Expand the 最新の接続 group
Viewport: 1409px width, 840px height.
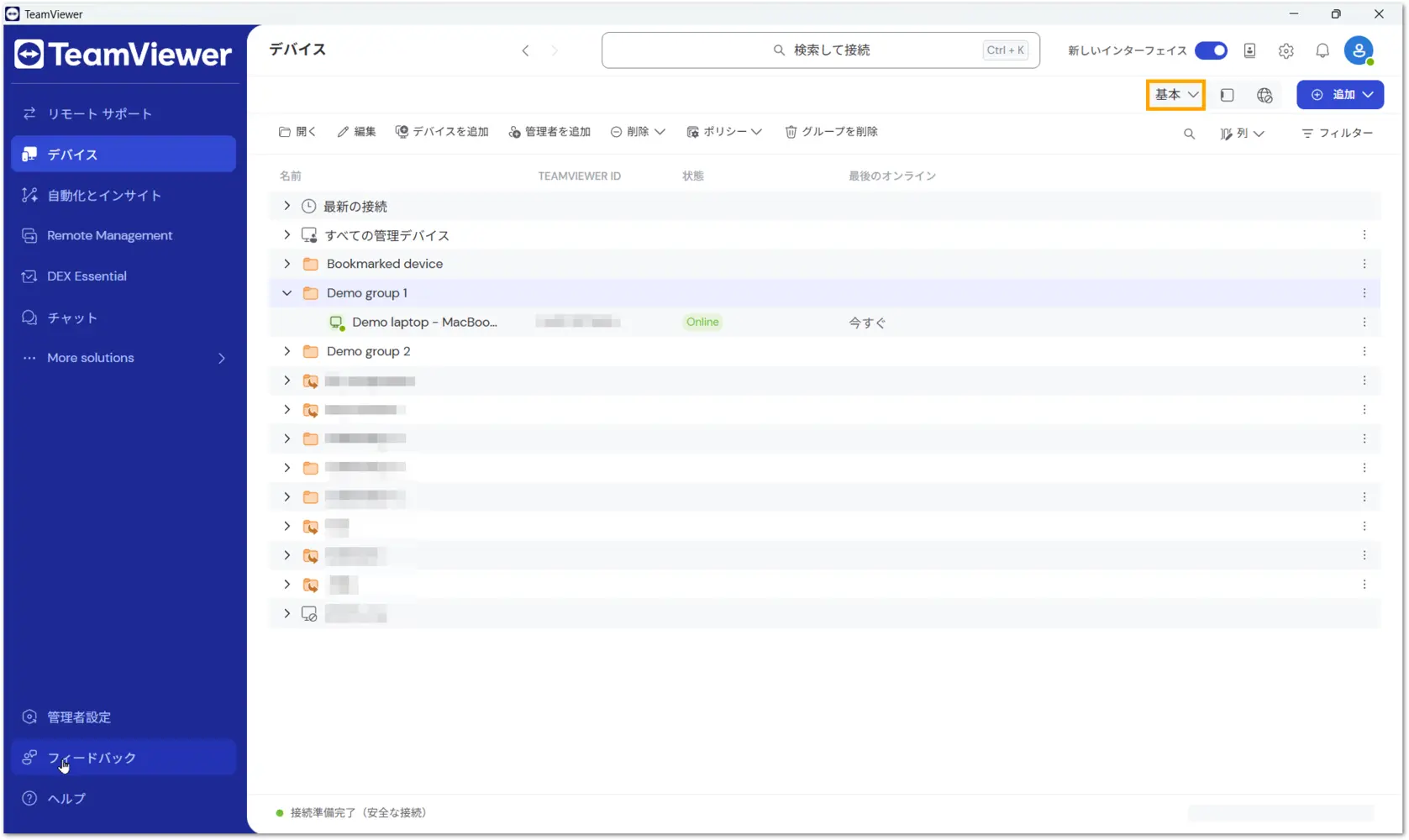pos(287,206)
